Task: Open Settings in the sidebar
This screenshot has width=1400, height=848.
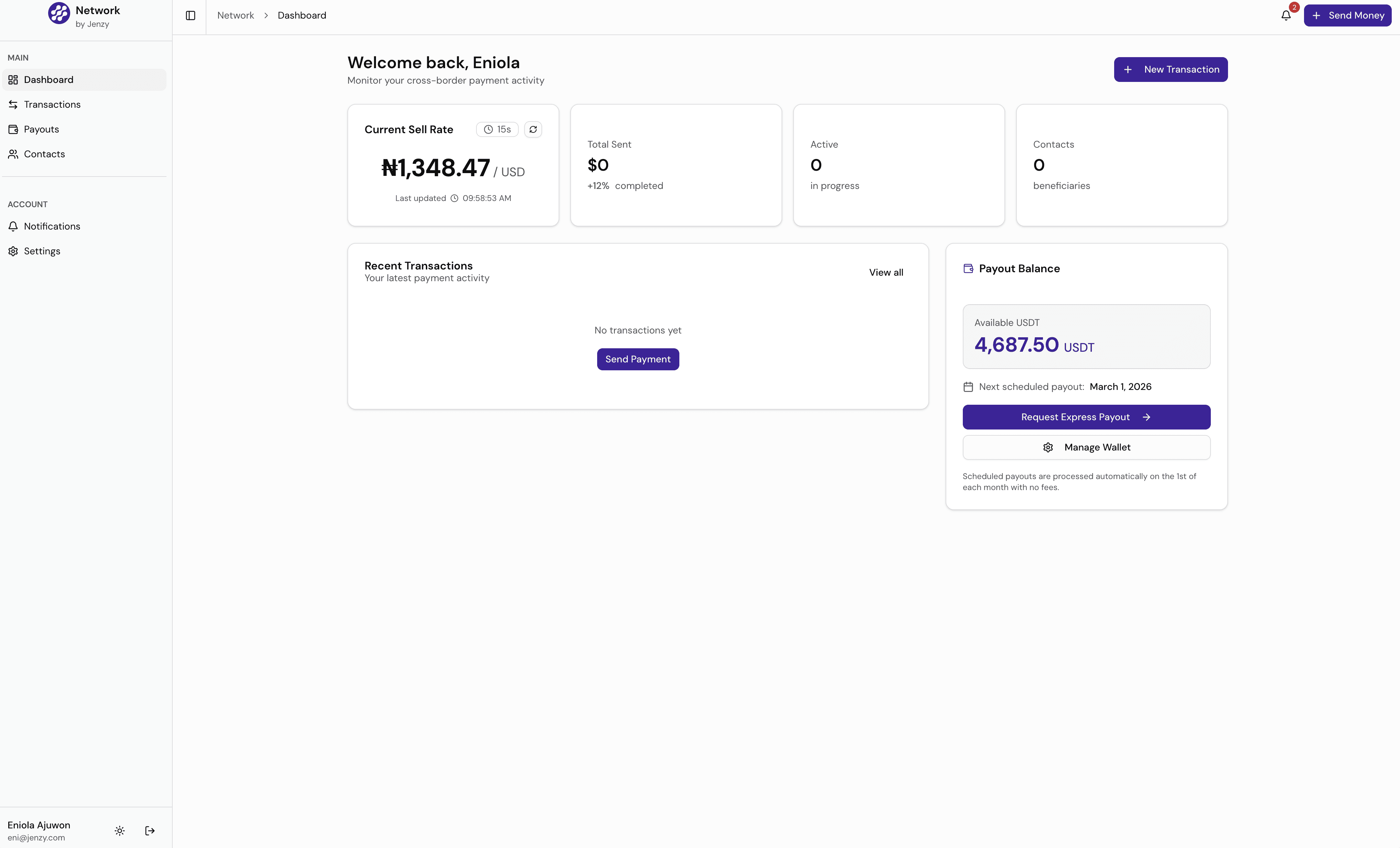Action: tap(42, 251)
